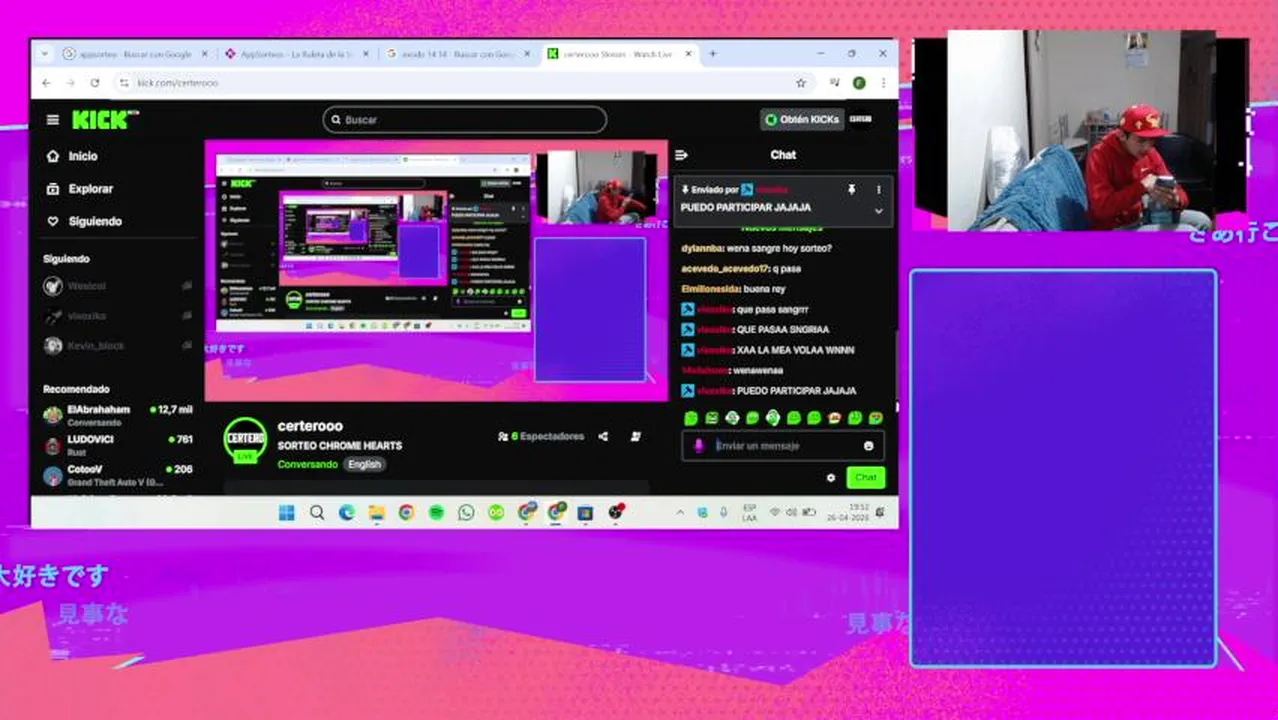
Task: Click into the Enviar un mensaje field
Action: [785, 446]
